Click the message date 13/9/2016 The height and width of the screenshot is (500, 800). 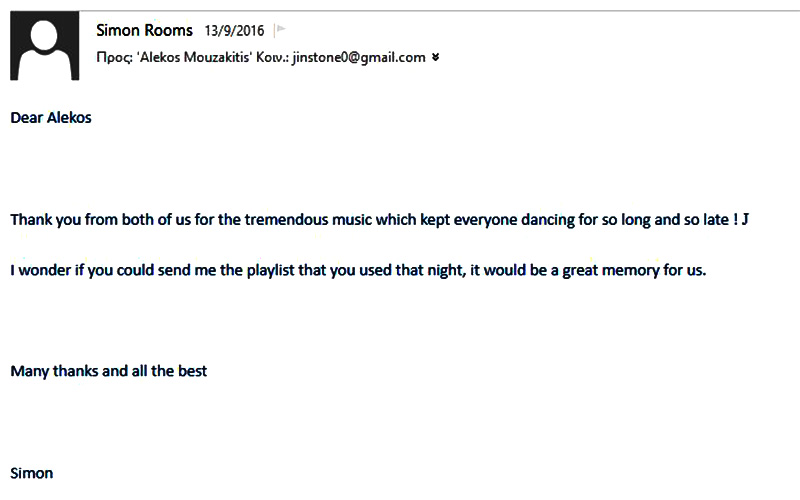coord(234,31)
